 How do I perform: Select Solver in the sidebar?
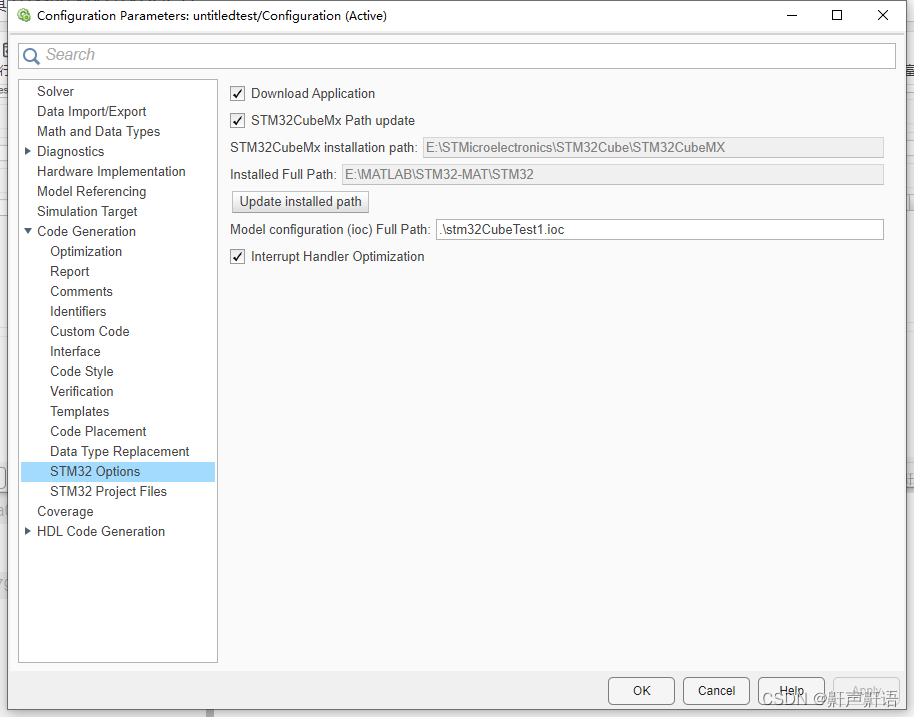coord(55,91)
